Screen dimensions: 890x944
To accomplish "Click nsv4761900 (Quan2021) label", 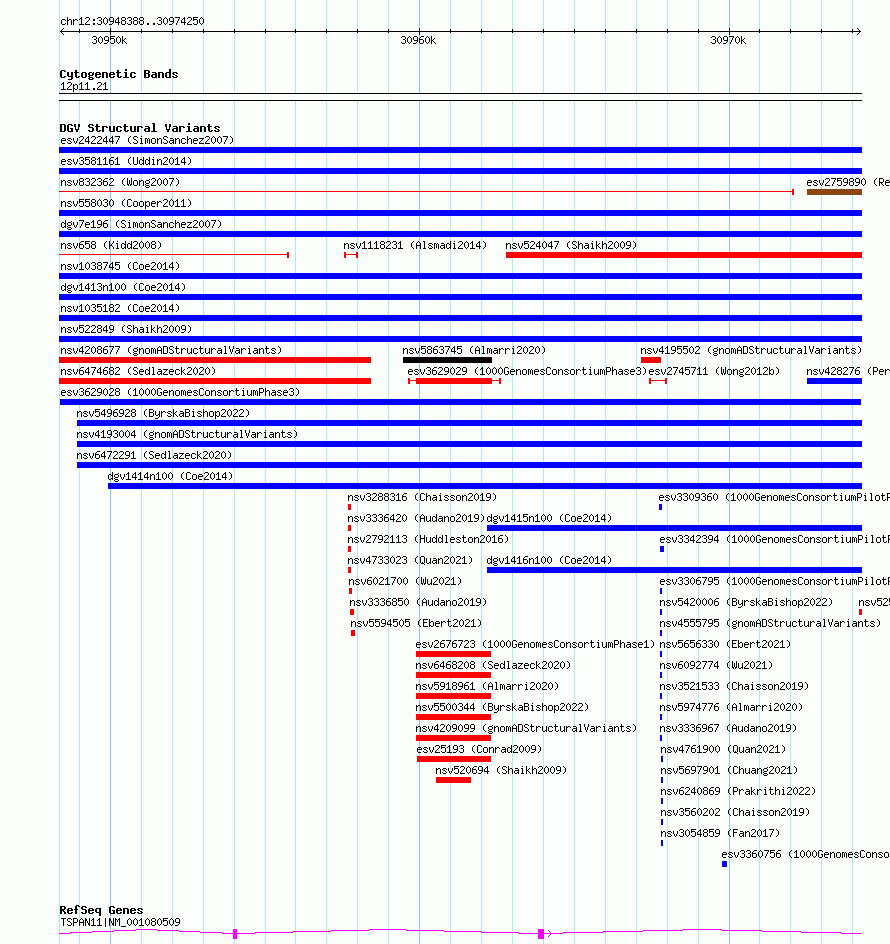I will 723,750.
